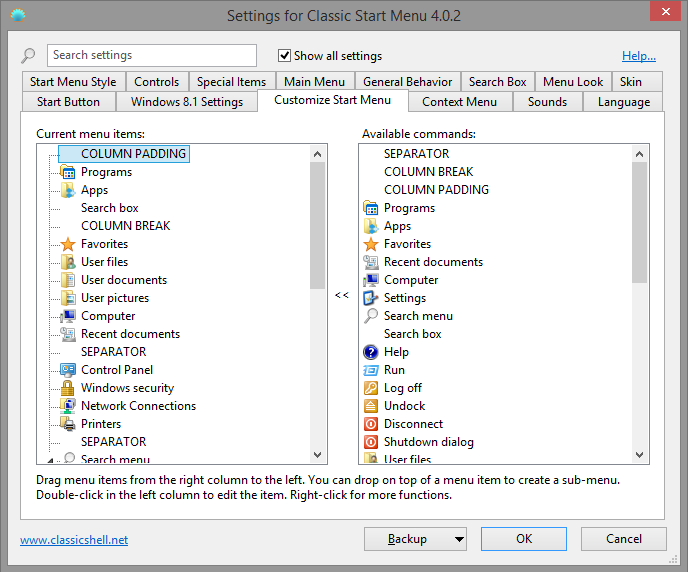Go to the General Behavior tab
Viewport: 688px width, 572px height.
coord(408,82)
